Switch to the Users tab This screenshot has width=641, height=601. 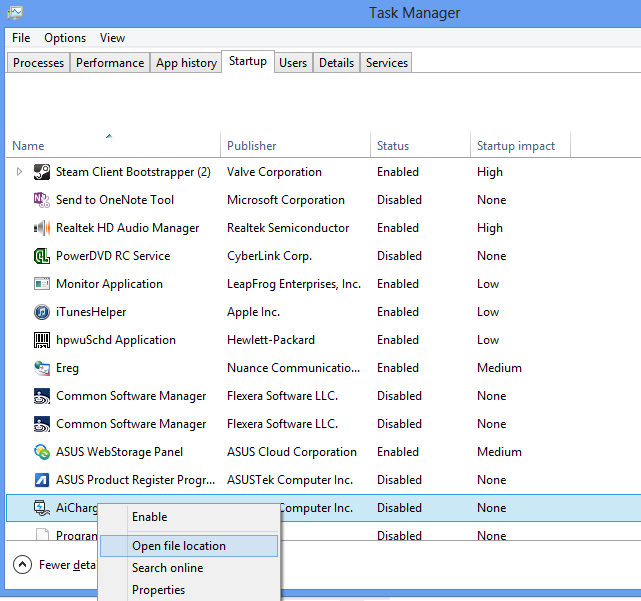[x=293, y=63]
